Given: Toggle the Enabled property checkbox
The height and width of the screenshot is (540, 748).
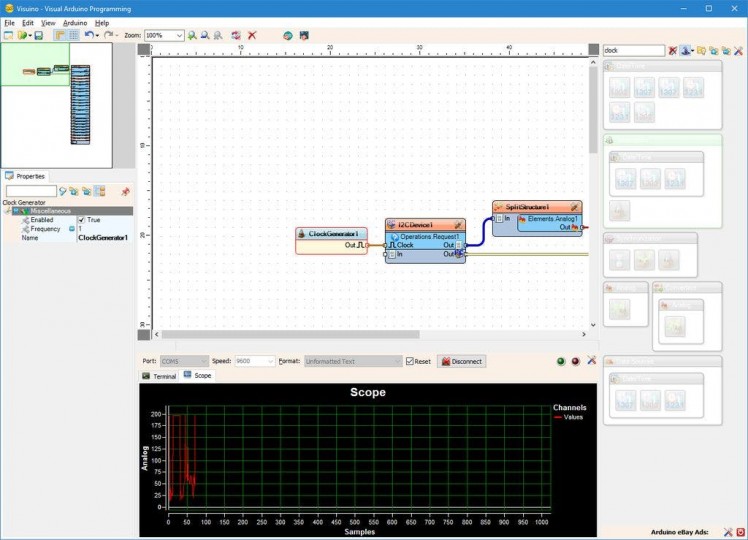Looking at the screenshot, I should coord(81,220).
